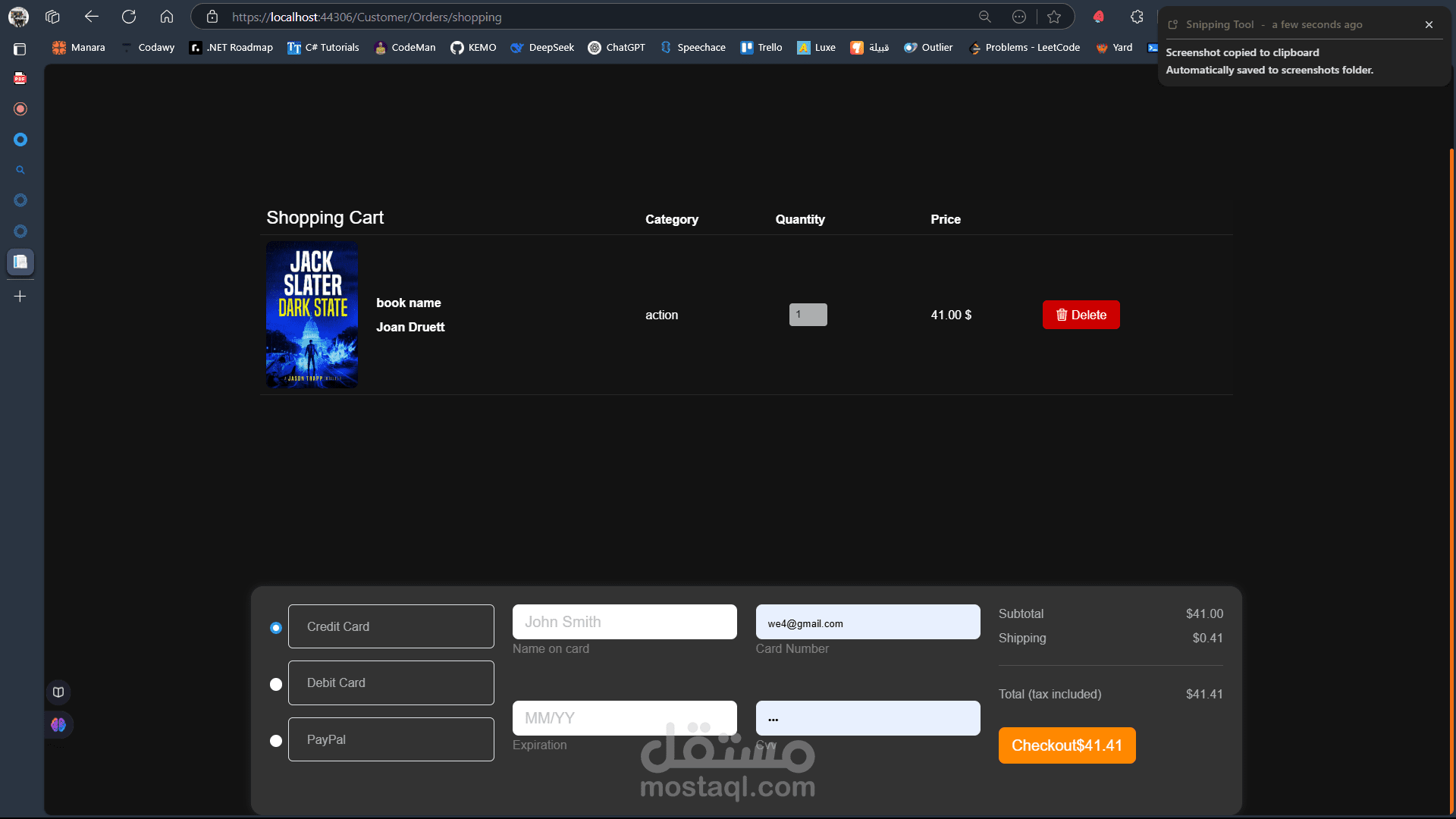The width and height of the screenshot is (1456, 819).
Task: Click the quantity stepper field
Action: pyautogui.click(x=808, y=315)
